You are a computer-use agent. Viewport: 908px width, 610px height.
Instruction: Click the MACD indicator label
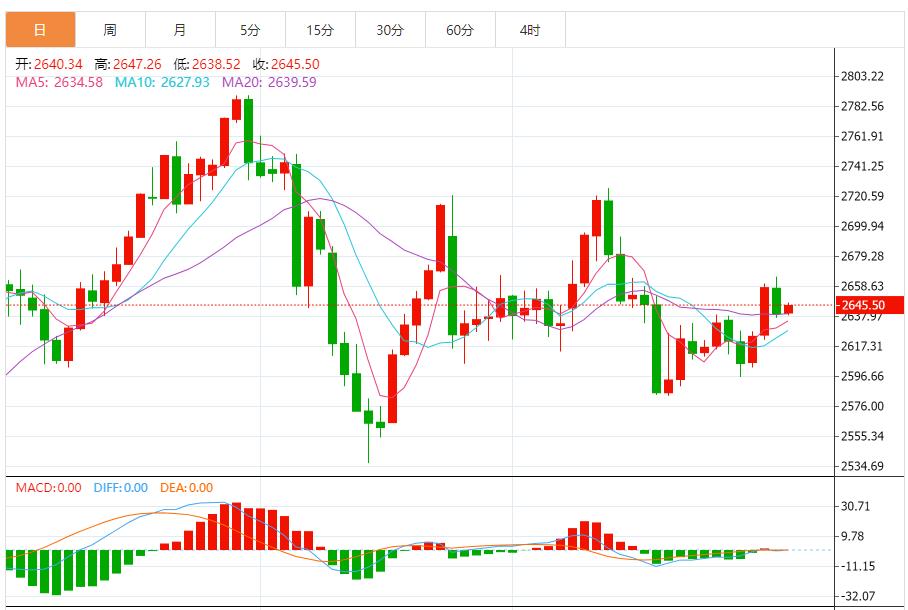click(48, 488)
